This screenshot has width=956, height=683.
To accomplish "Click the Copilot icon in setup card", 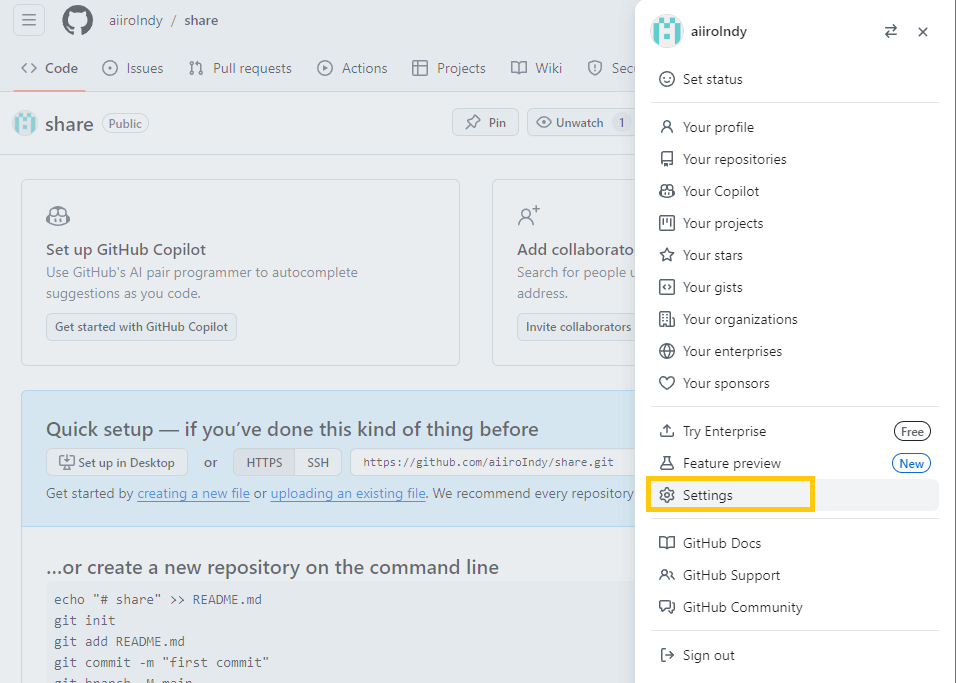I will [x=58, y=216].
